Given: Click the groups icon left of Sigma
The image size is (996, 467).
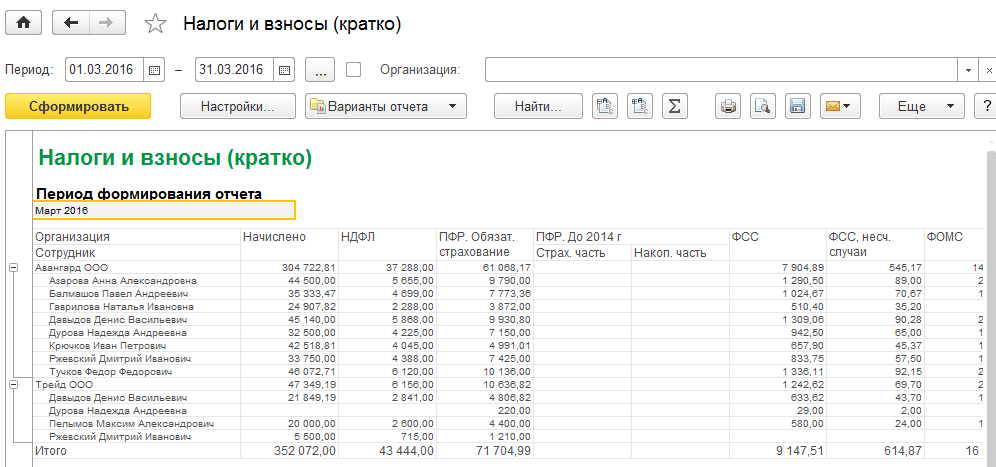Looking at the screenshot, I should tap(640, 106).
